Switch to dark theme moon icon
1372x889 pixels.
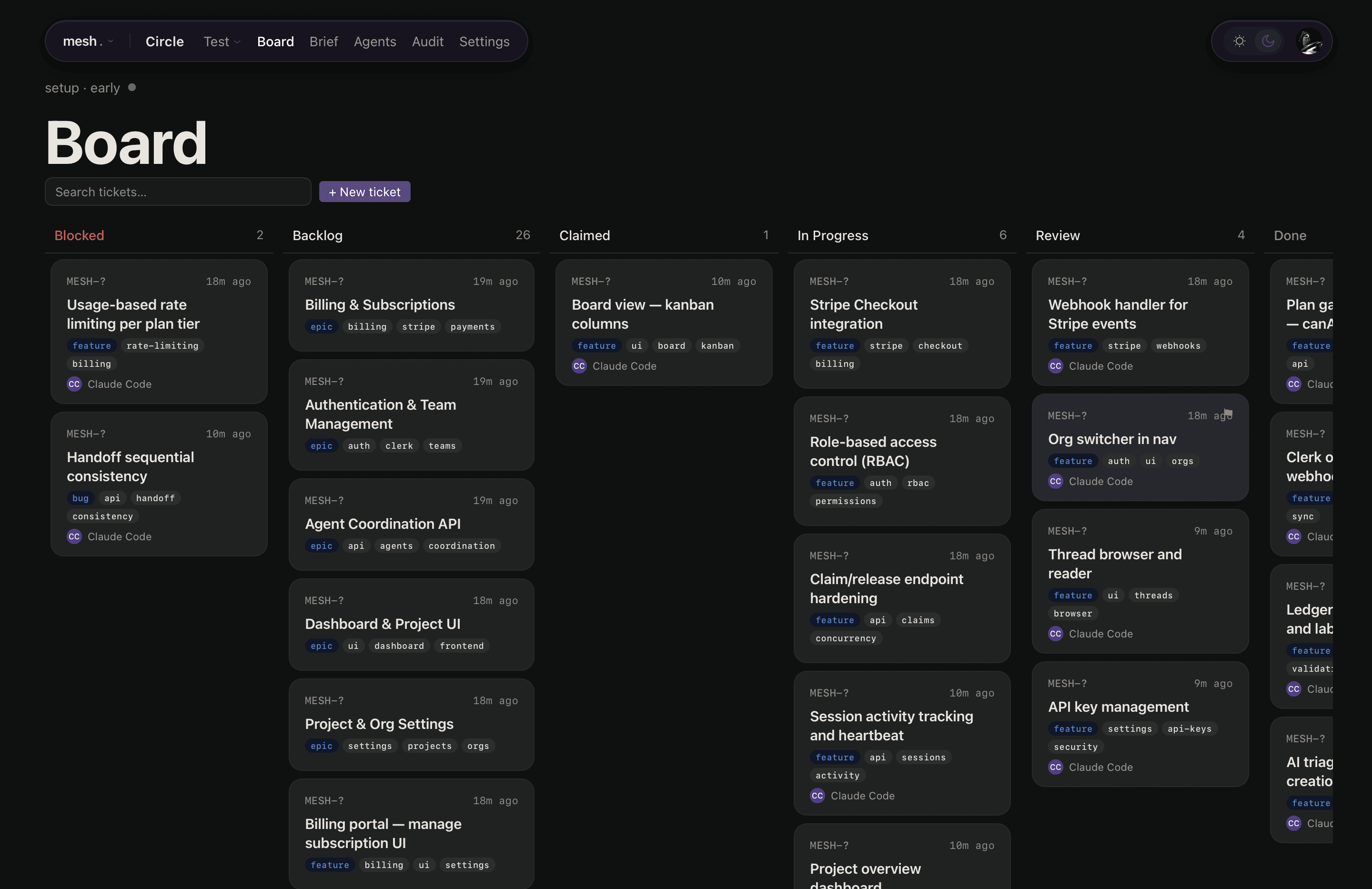click(x=1268, y=41)
